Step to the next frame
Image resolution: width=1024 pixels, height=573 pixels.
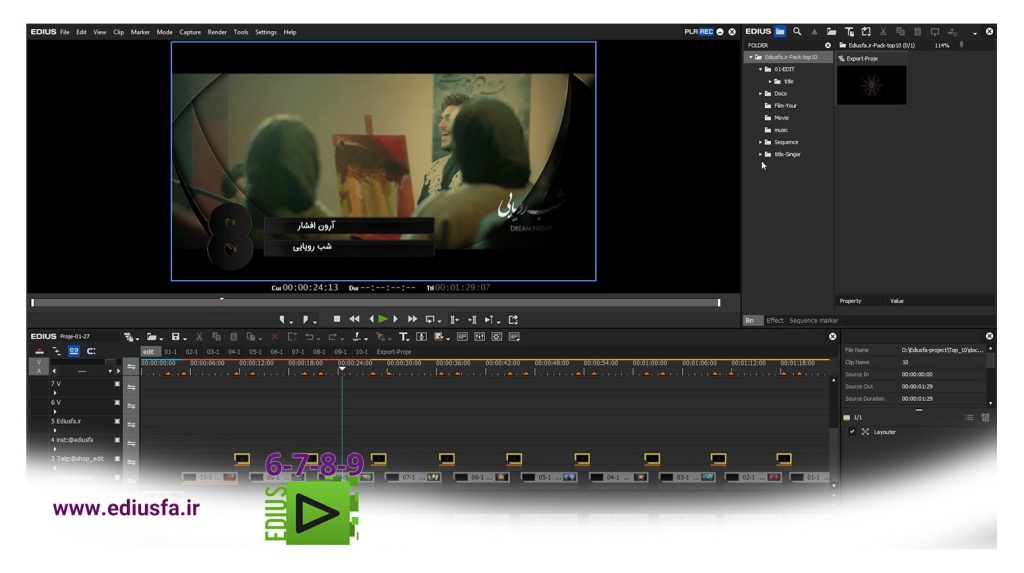[x=396, y=319]
